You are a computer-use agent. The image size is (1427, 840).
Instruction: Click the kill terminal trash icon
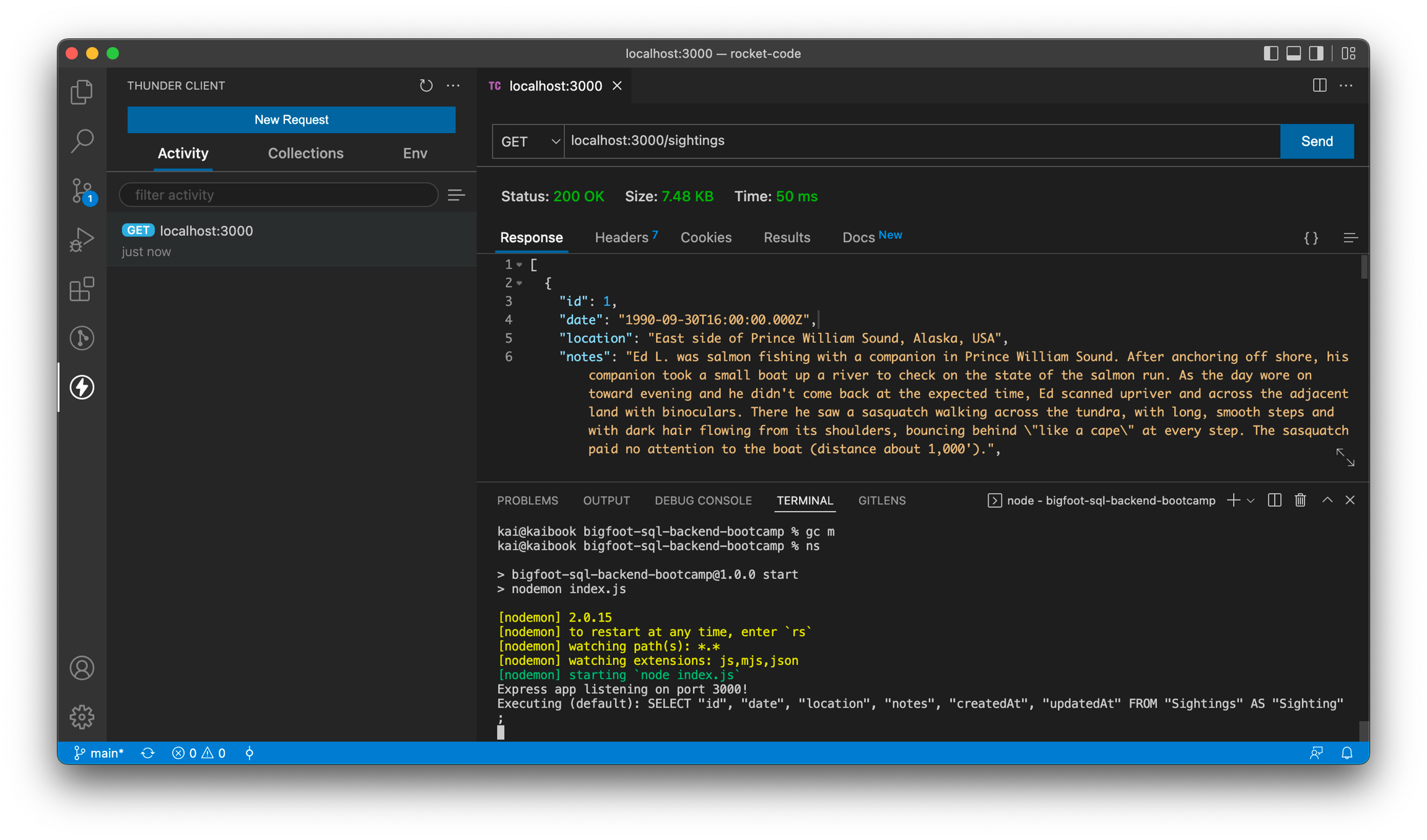click(x=1300, y=500)
